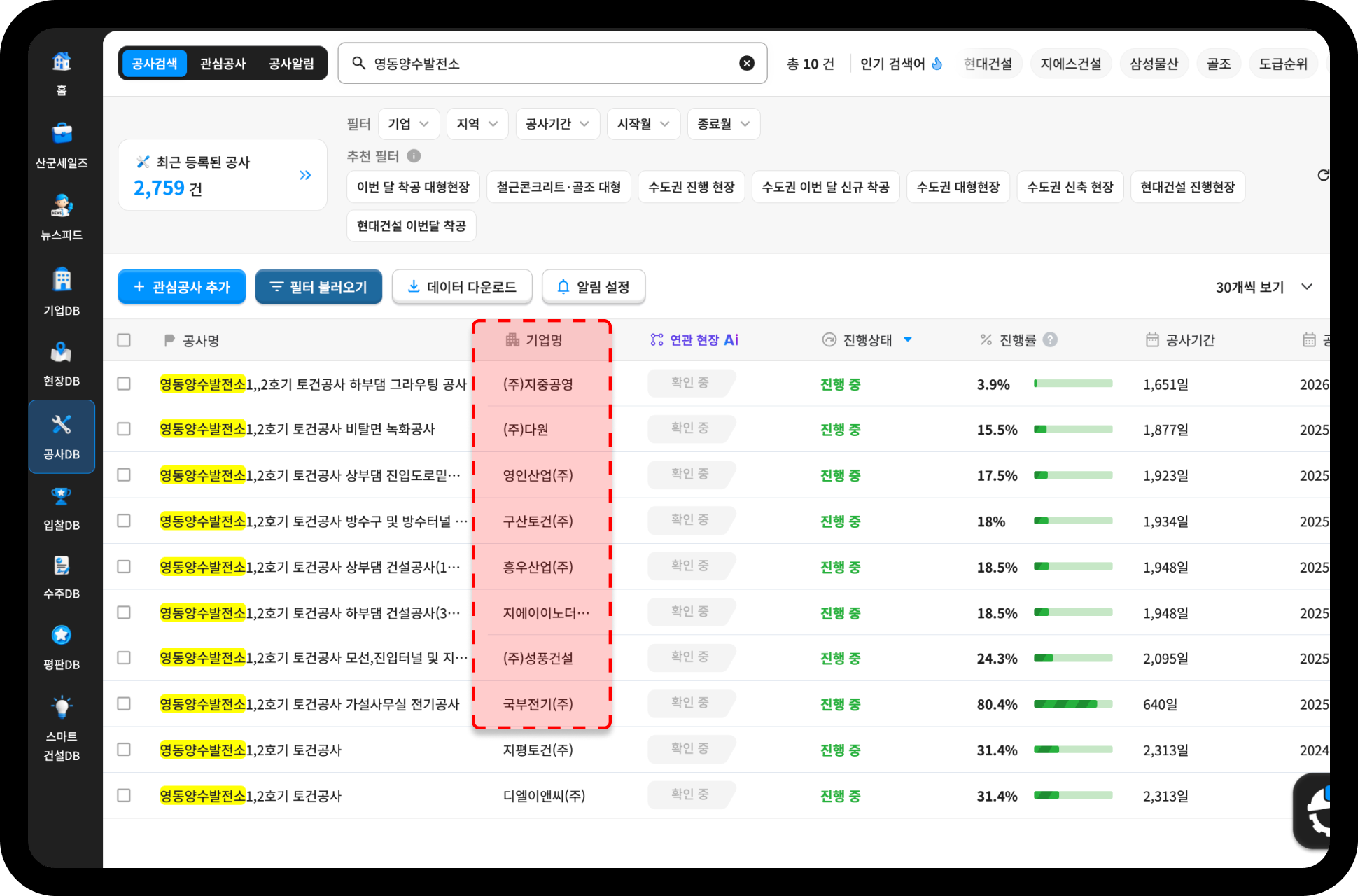Viewport: 1358px width, 896px height.
Task: Open 수주DB in the sidebar
Action: 62,577
